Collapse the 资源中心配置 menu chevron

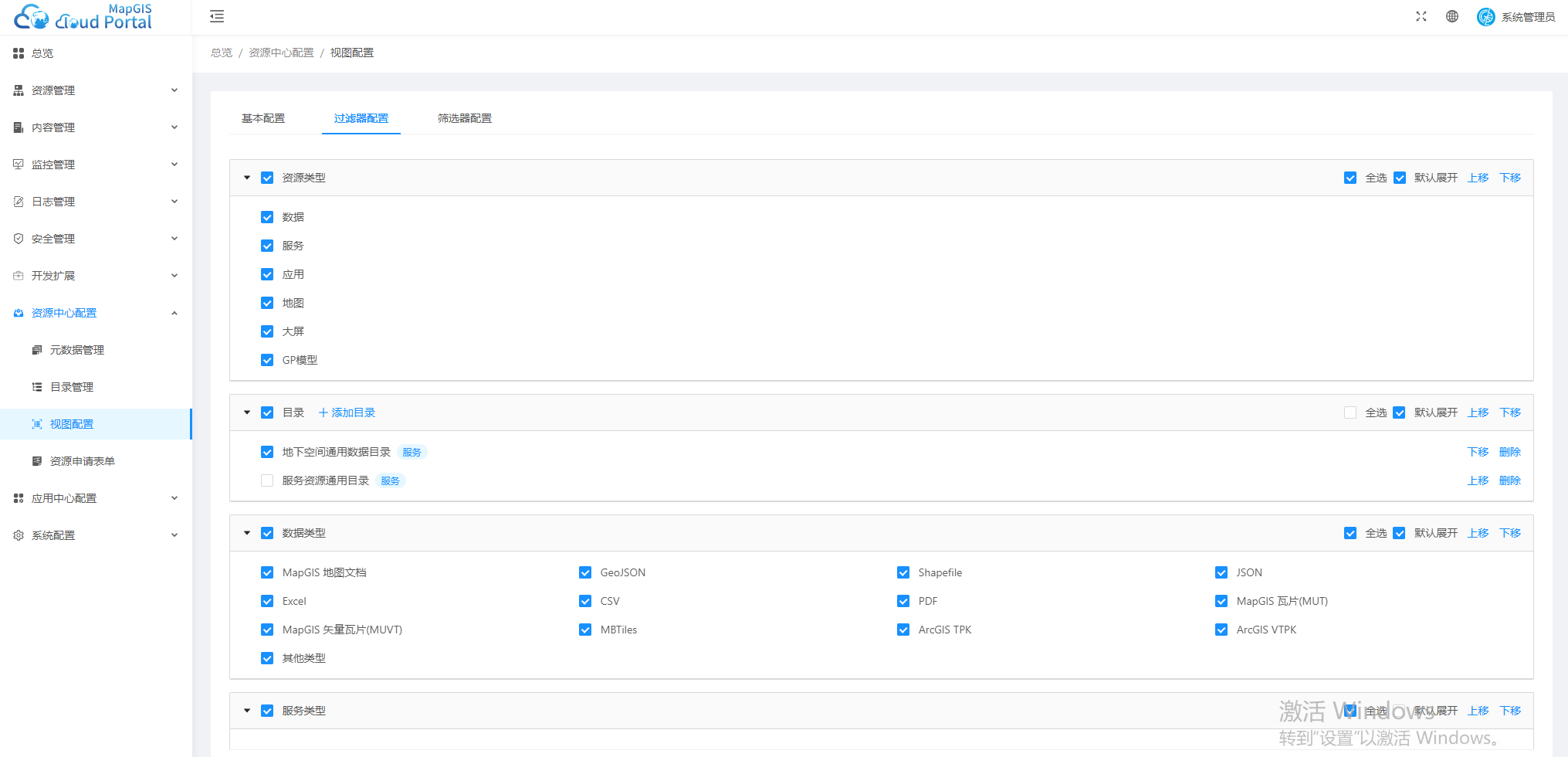tap(174, 313)
